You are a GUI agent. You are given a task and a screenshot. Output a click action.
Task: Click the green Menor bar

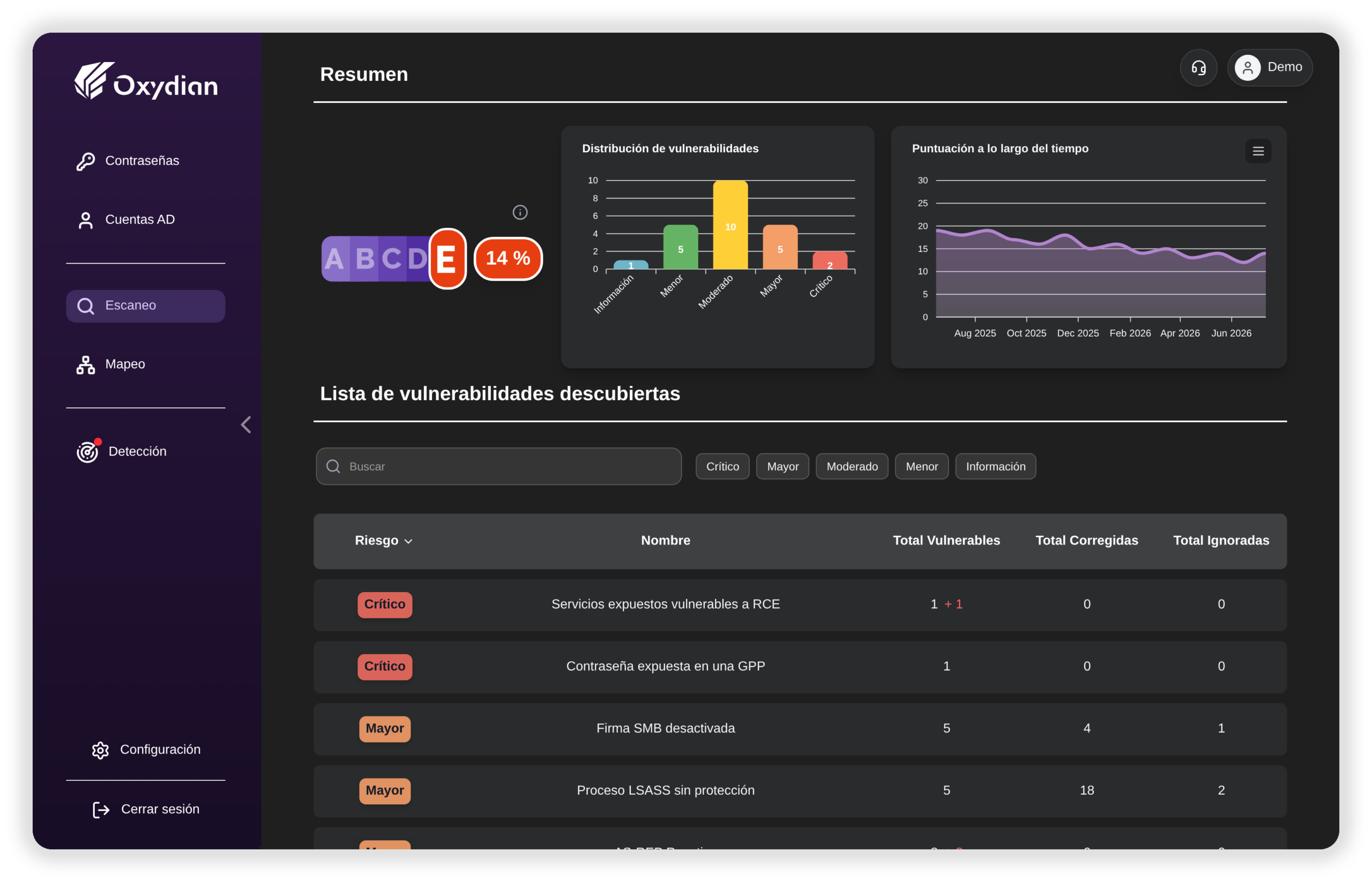[x=681, y=248]
